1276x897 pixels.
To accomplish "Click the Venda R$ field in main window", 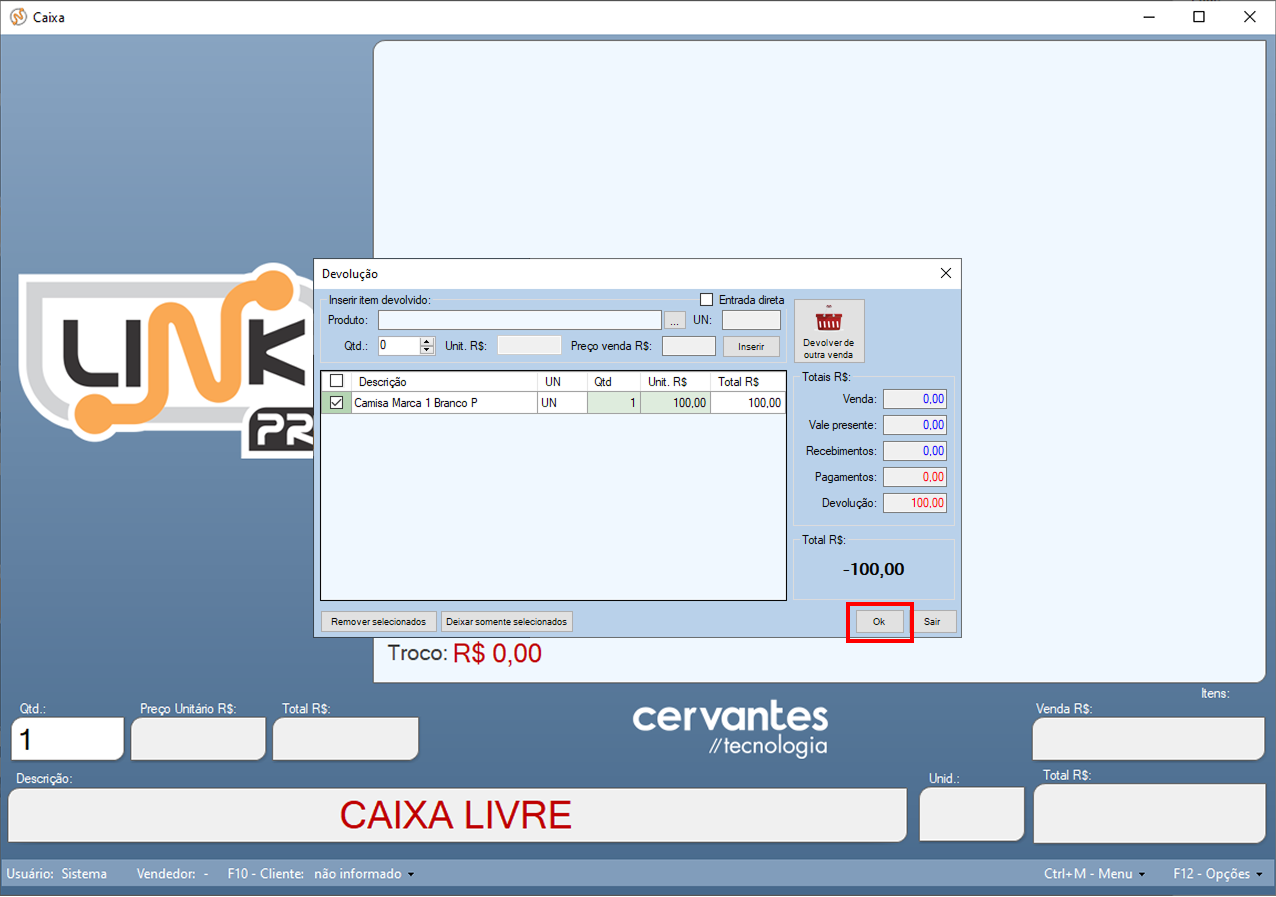I will pyautogui.click(x=1148, y=739).
